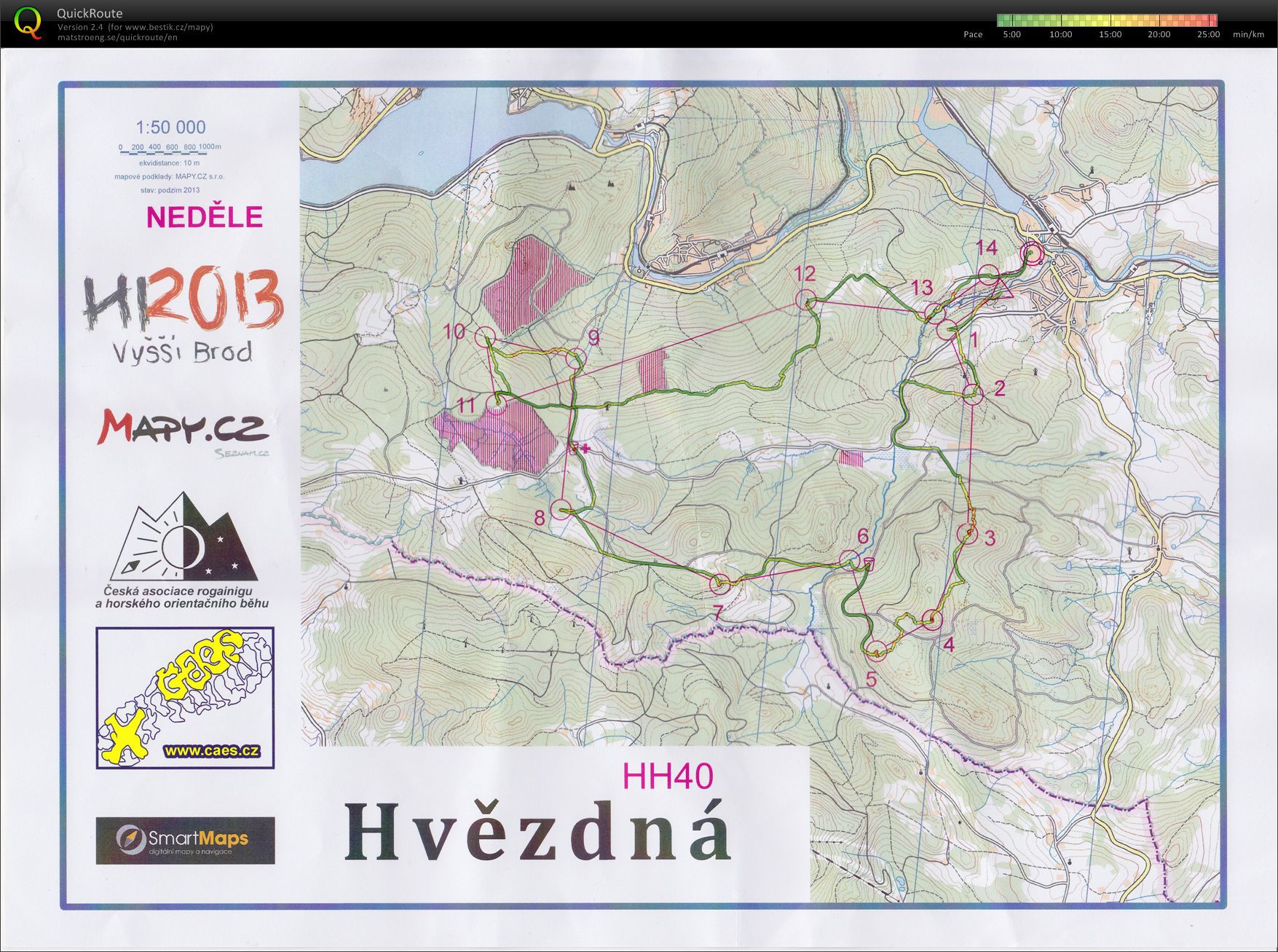
Task: Select control circle 14
Action: click(x=988, y=275)
